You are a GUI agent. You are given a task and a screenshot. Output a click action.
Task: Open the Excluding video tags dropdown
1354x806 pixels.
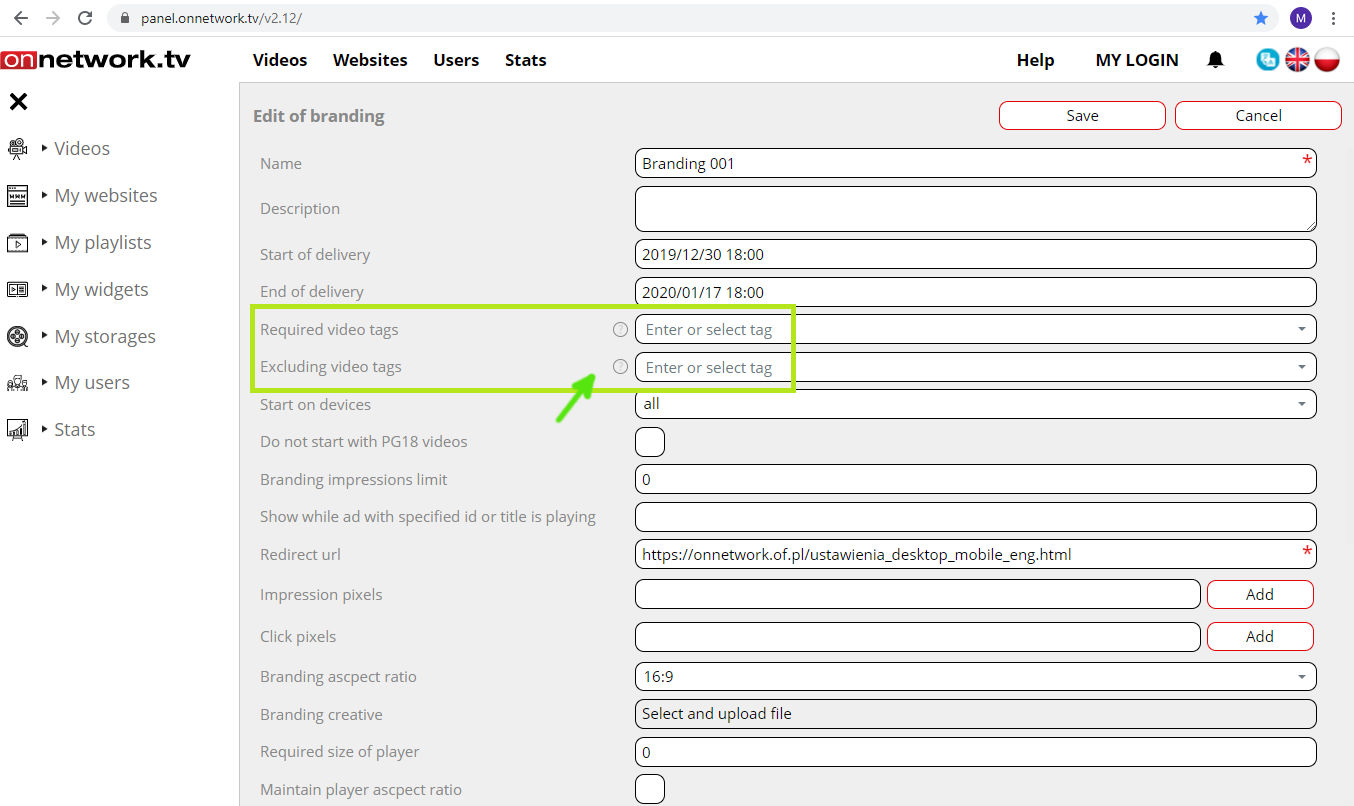(x=975, y=367)
